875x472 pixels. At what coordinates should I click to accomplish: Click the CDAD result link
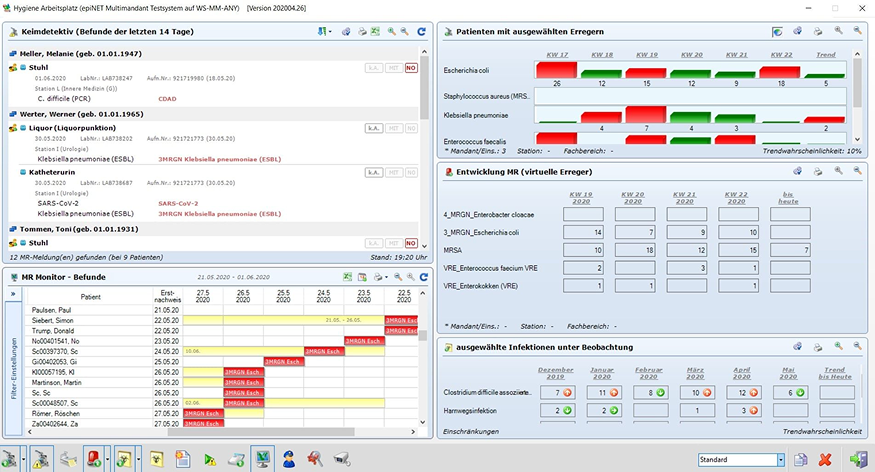167,98
